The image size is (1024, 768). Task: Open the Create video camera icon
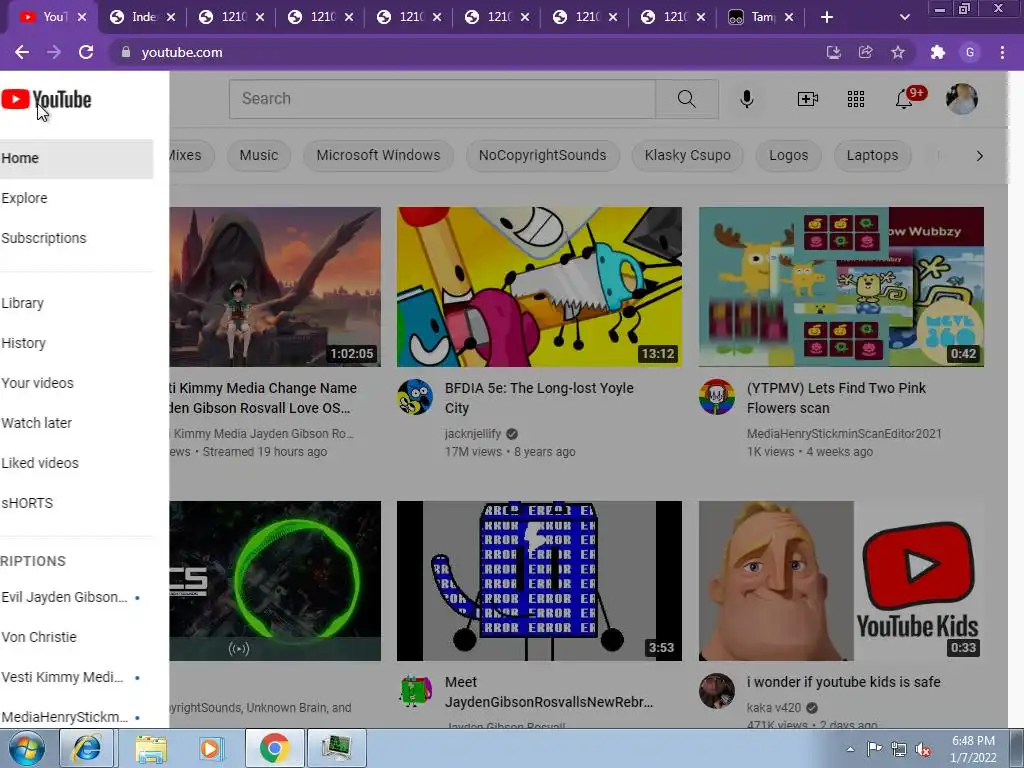[x=808, y=99]
